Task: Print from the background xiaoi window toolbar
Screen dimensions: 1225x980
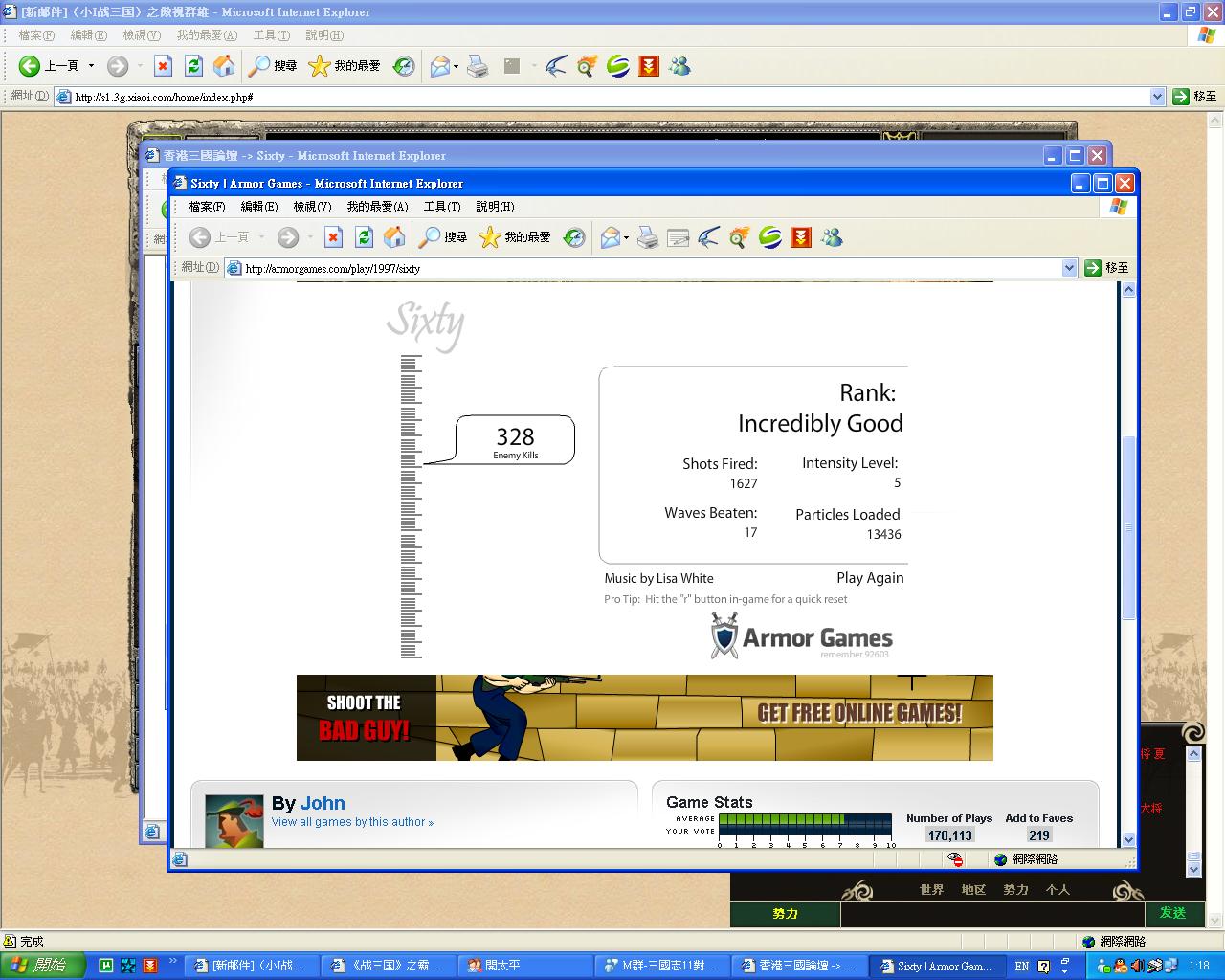Action: pos(478,66)
